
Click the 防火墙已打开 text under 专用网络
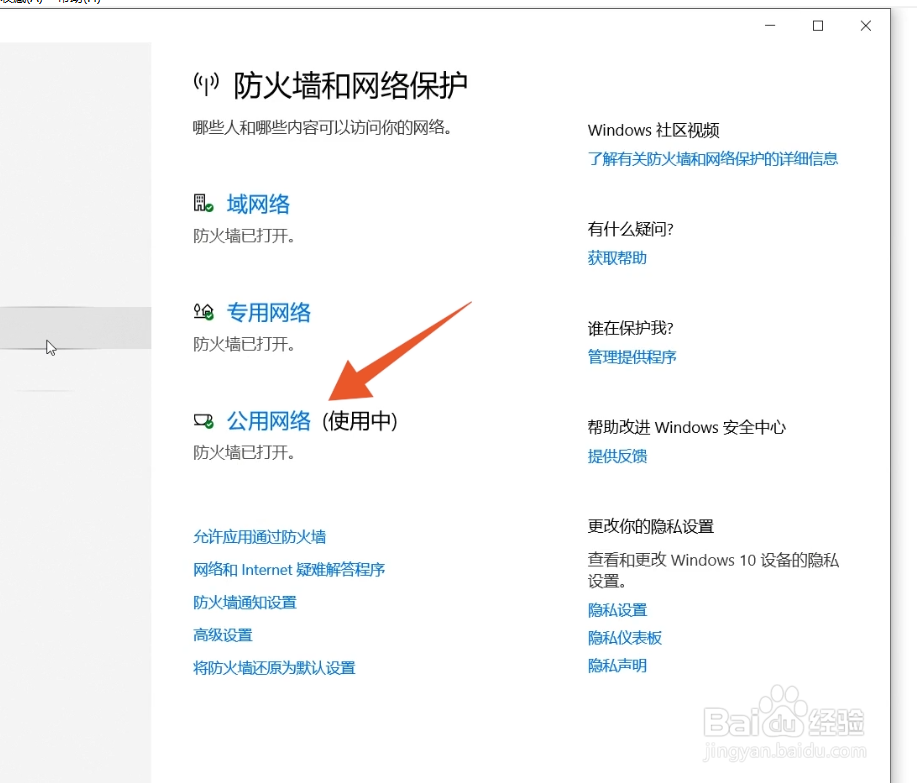click(x=243, y=344)
